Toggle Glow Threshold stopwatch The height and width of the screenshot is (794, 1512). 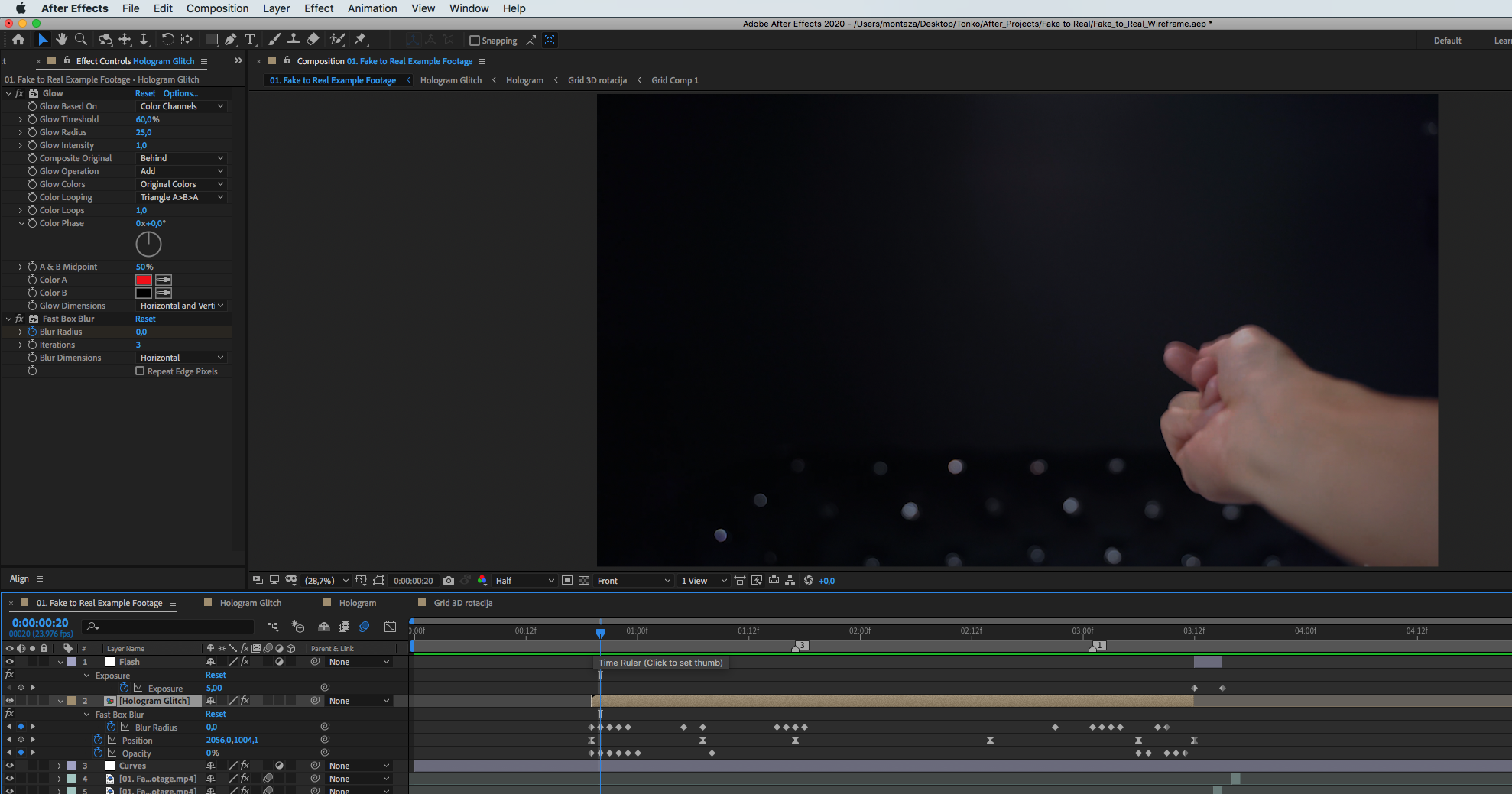tap(32, 119)
